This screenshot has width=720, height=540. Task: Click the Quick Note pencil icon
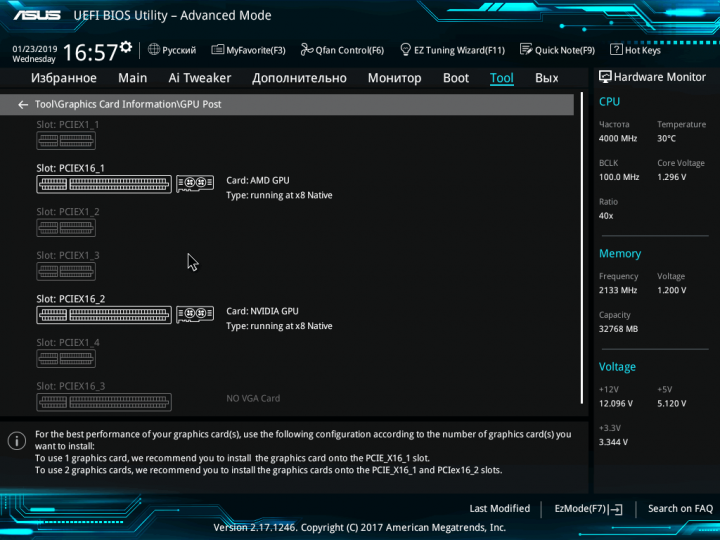coord(526,50)
